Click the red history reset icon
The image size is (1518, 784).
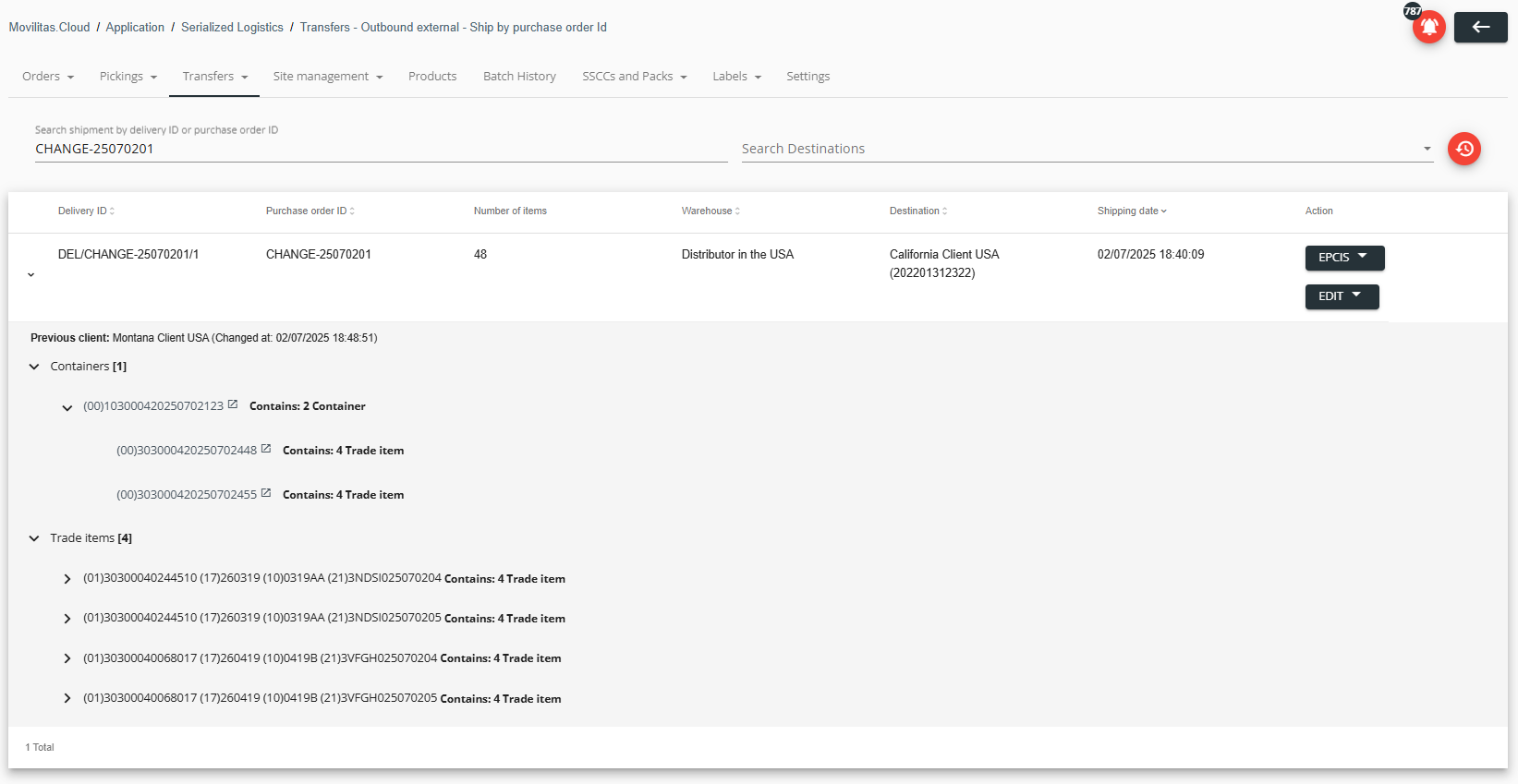point(1463,149)
